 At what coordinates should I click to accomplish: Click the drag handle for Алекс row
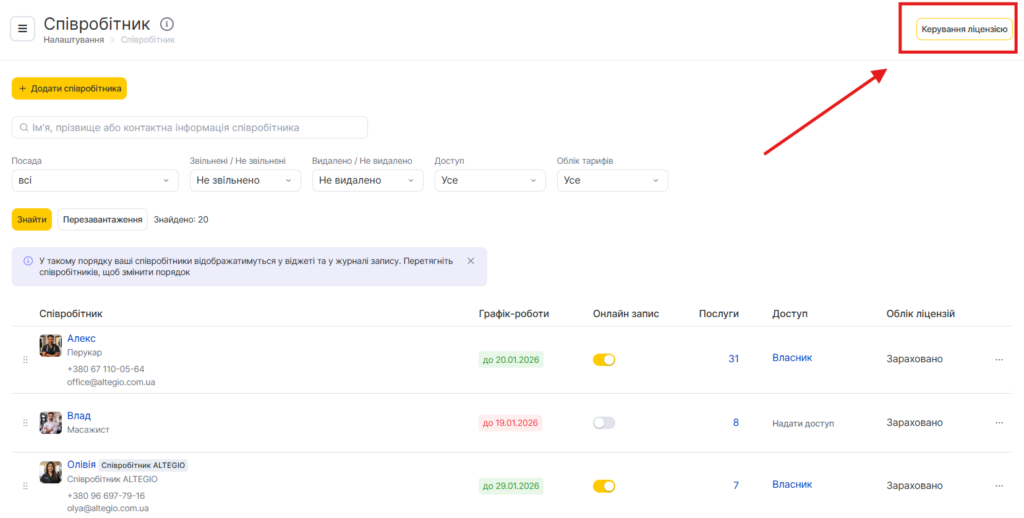pos(25,359)
